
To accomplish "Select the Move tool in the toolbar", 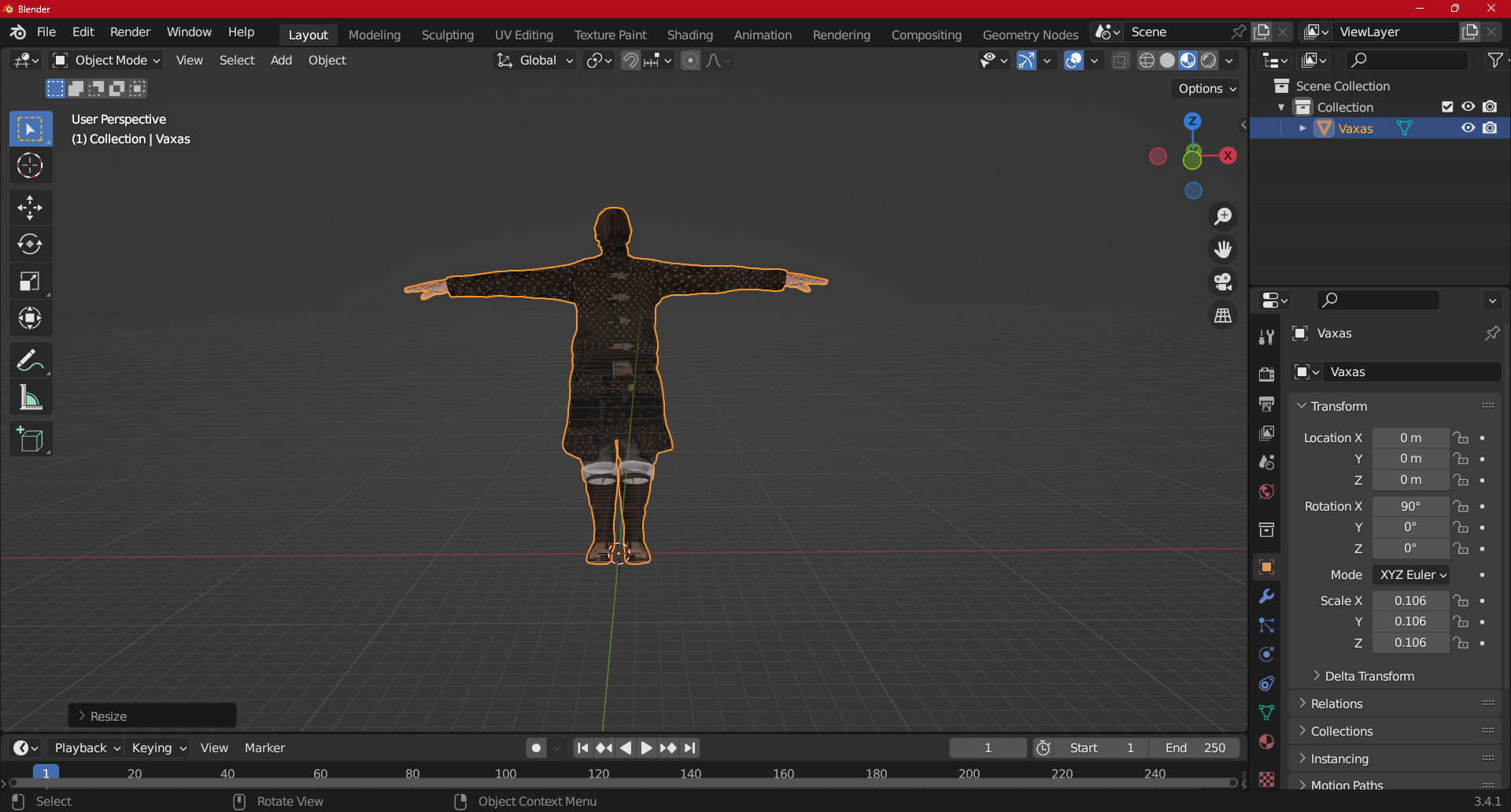I will (x=30, y=208).
